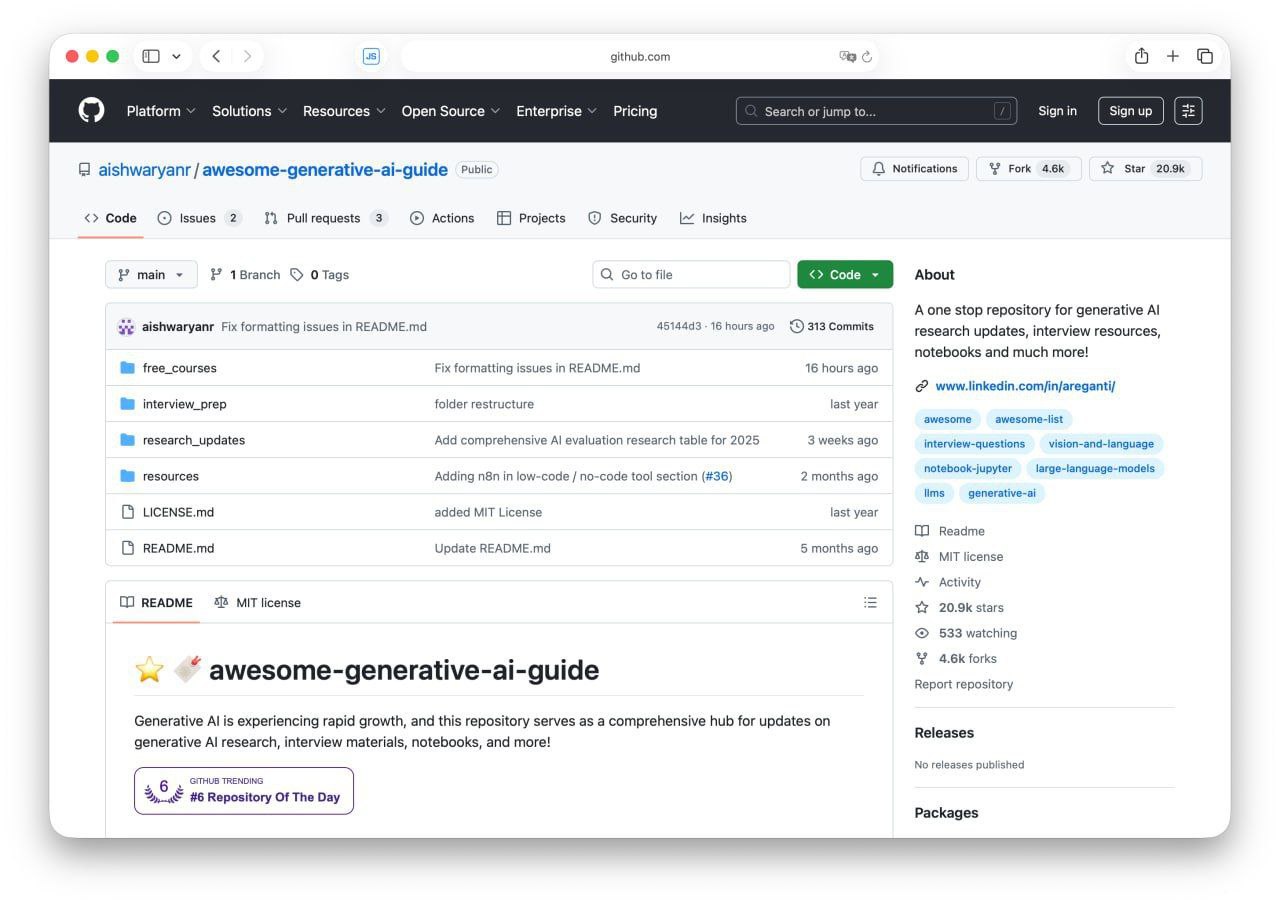Expand the main branch dropdown
Screen dimensions: 1280x903
[x=151, y=275]
